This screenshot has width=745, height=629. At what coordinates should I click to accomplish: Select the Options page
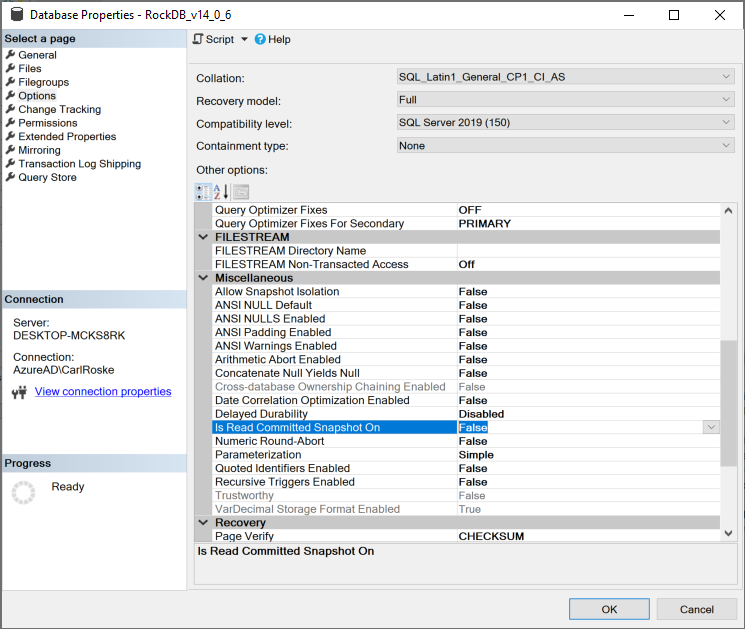pos(37,96)
